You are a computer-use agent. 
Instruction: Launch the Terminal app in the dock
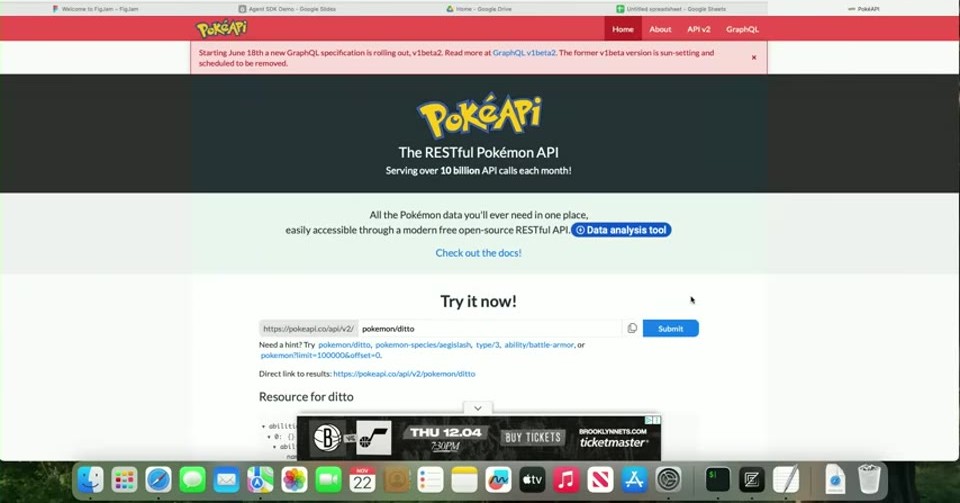tap(717, 480)
